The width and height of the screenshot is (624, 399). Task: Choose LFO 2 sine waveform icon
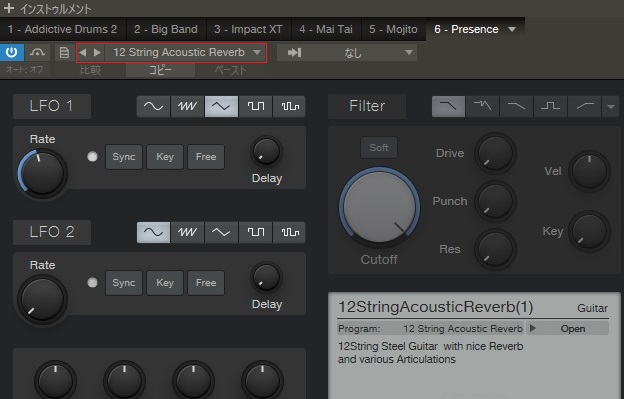click(153, 232)
